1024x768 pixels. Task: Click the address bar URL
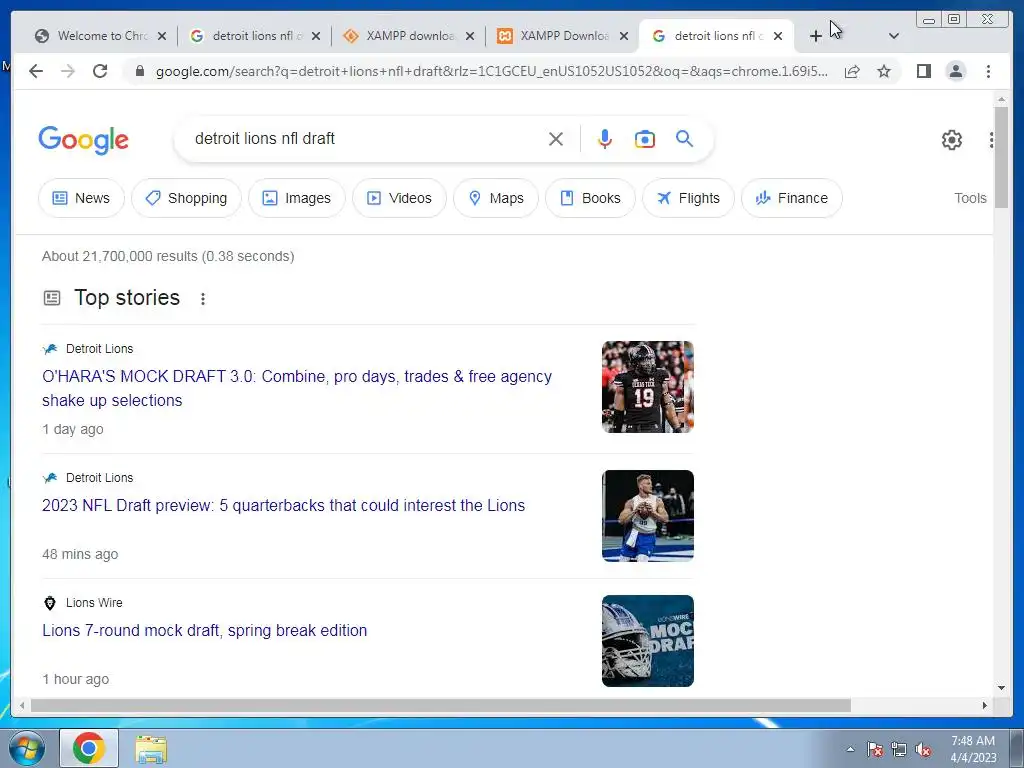pos(491,71)
